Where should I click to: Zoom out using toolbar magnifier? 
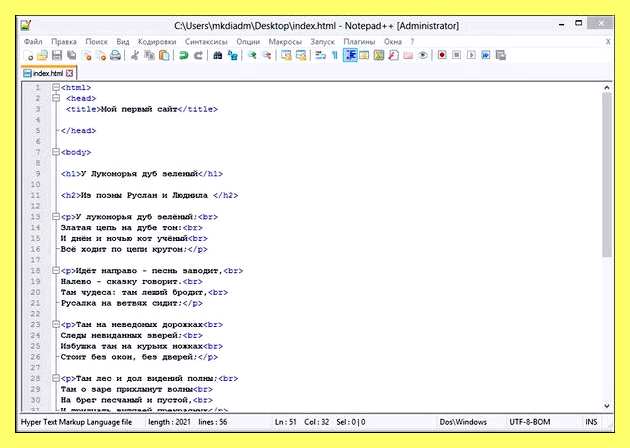coord(267,55)
